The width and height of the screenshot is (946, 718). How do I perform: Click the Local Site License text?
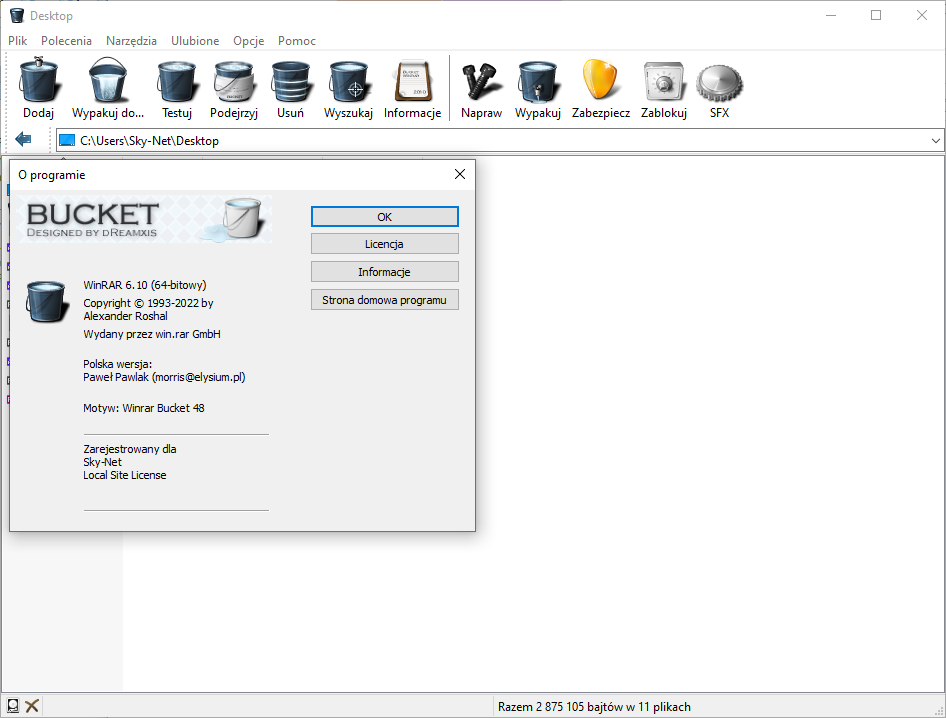(125, 475)
